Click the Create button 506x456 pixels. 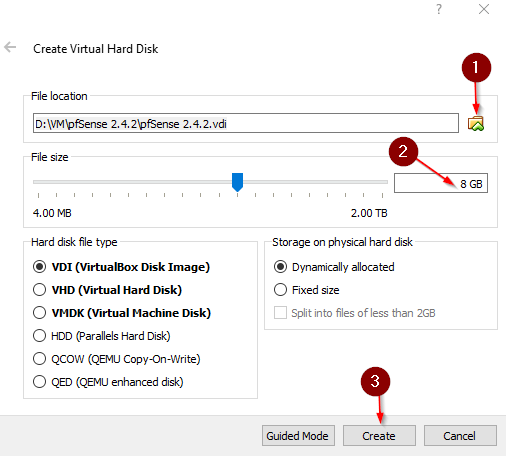[x=379, y=435]
